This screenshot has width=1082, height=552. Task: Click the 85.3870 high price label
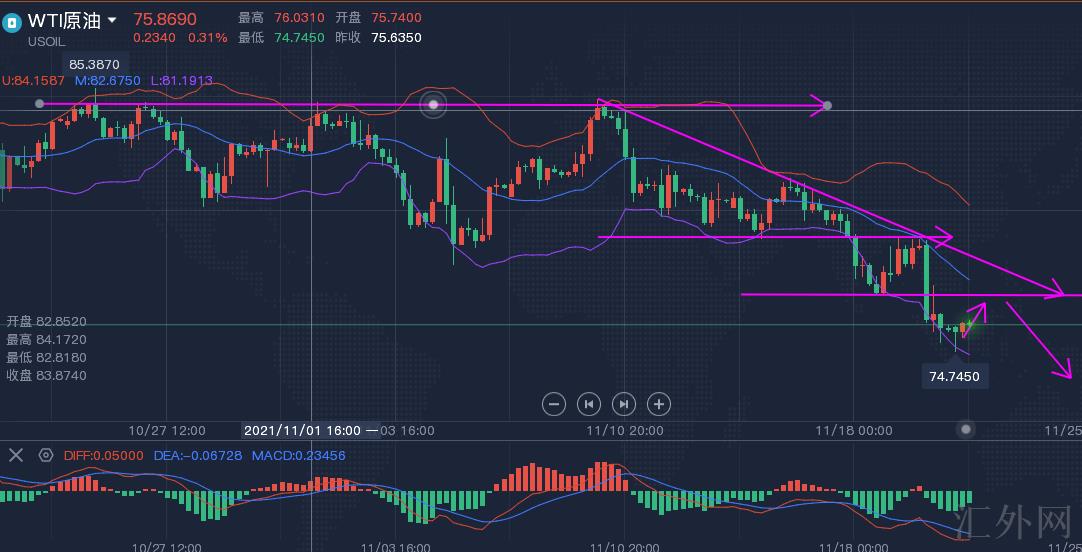(x=95, y=64)
